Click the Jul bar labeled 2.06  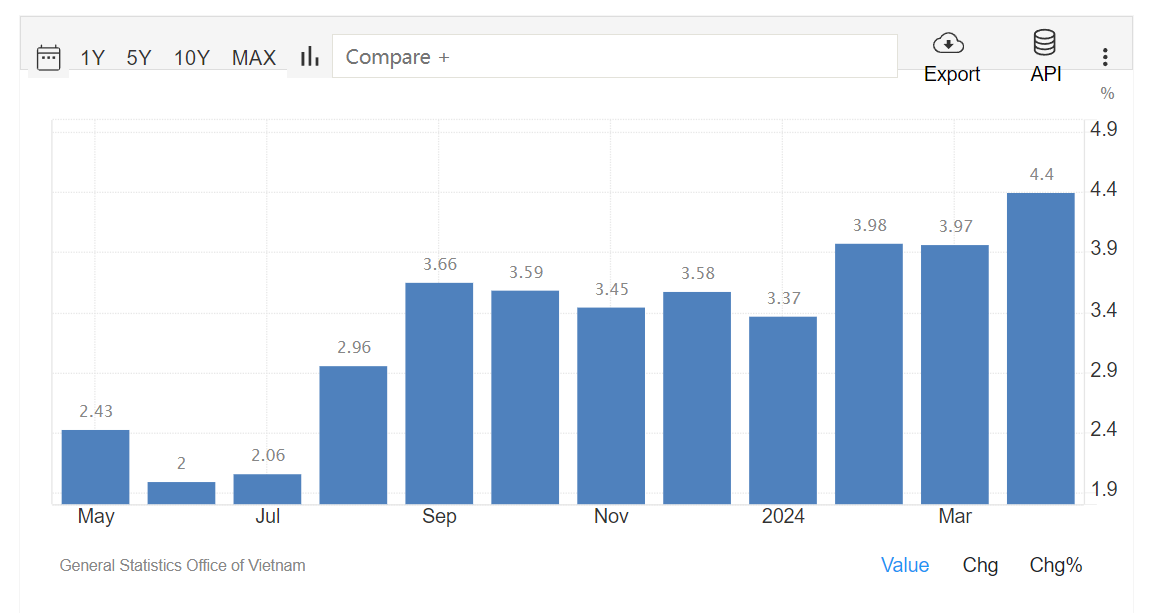(268, 489)
